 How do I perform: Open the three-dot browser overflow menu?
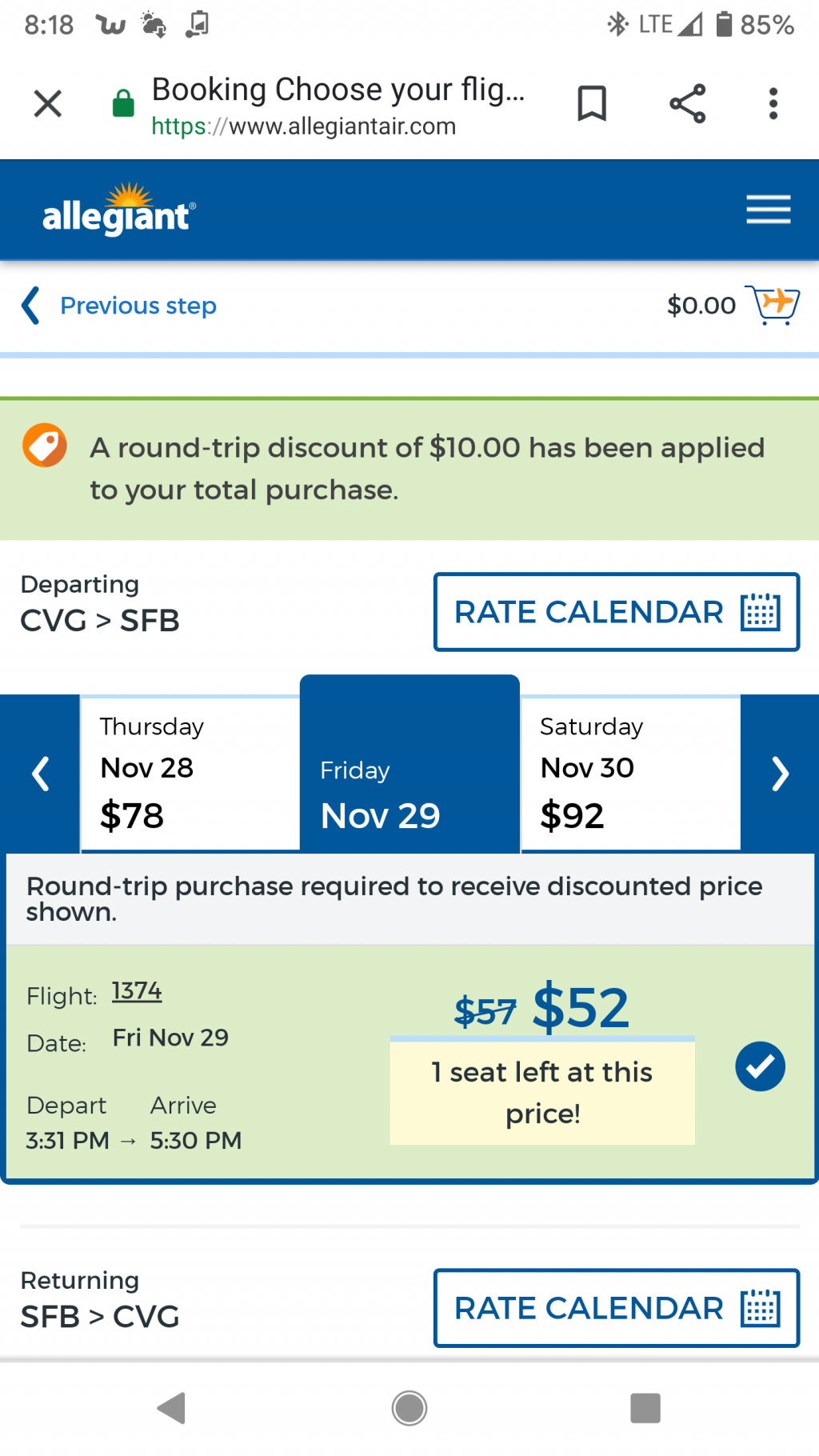[773, 104]
